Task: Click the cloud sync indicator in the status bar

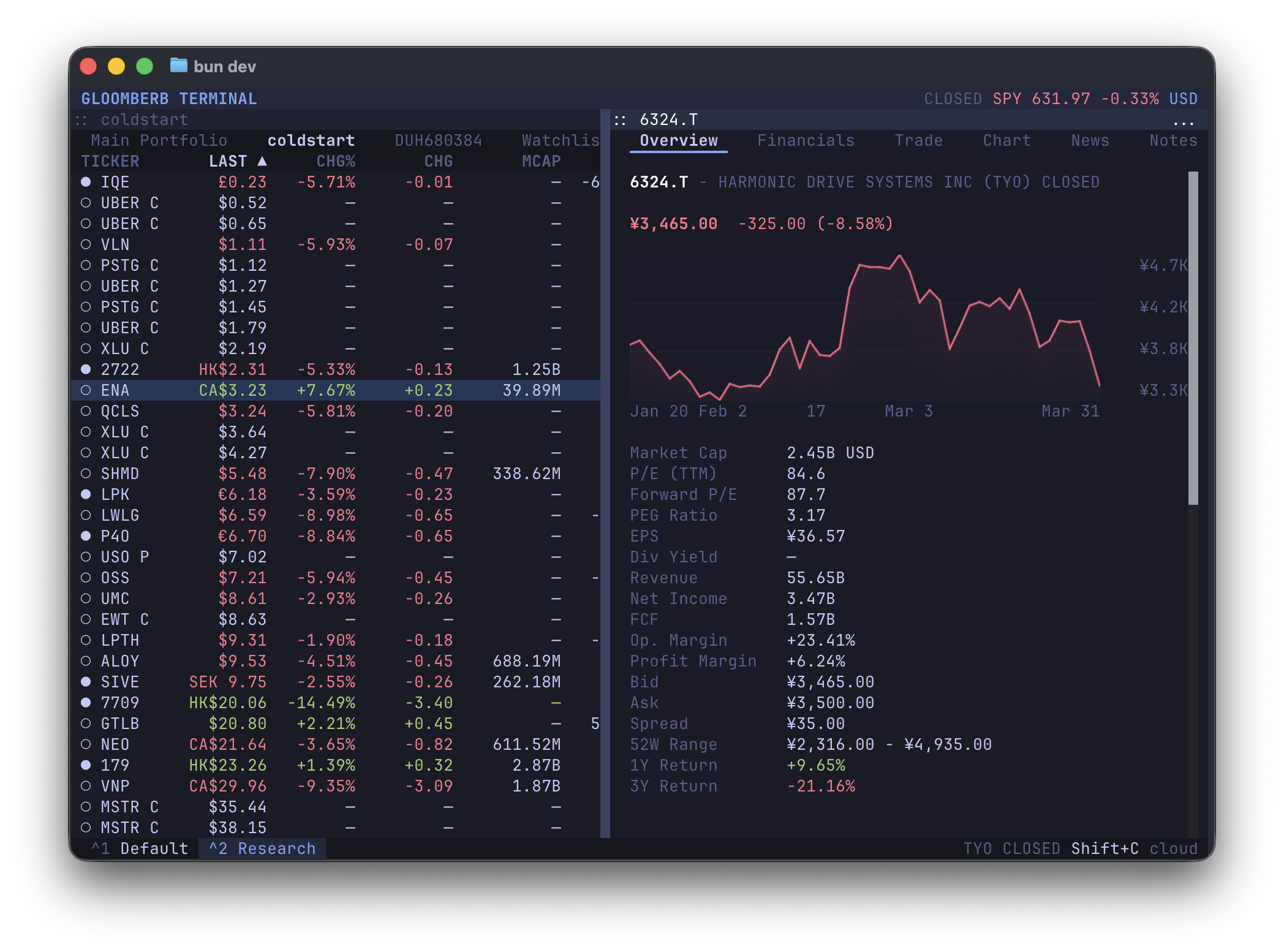Action: pyautogui.click(x=1174, y=848)
